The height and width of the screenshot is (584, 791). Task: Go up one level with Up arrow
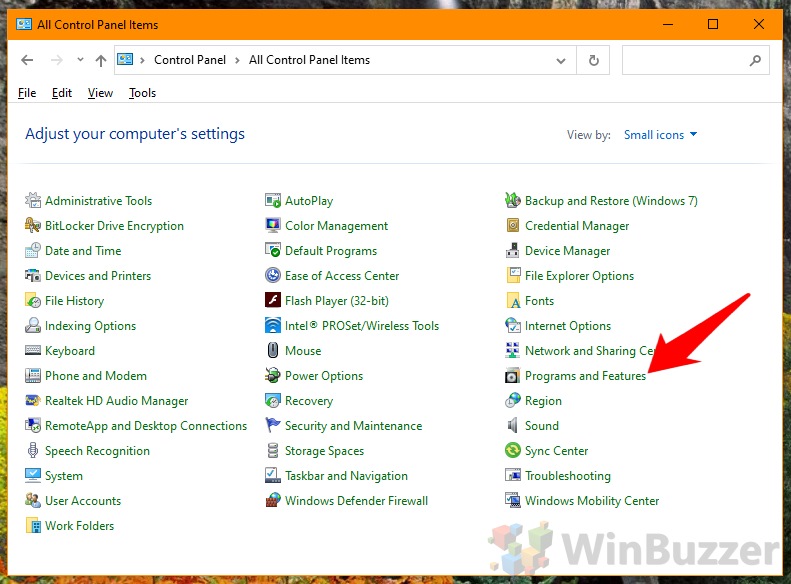coord(101,61)
